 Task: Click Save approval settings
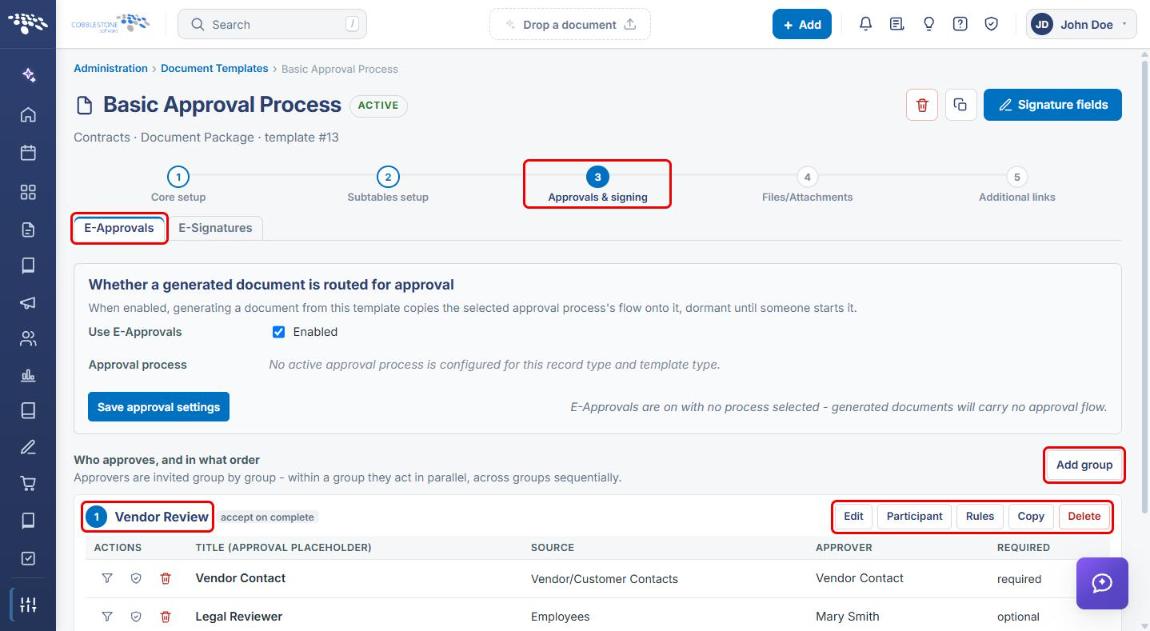(x=158, y=406)
